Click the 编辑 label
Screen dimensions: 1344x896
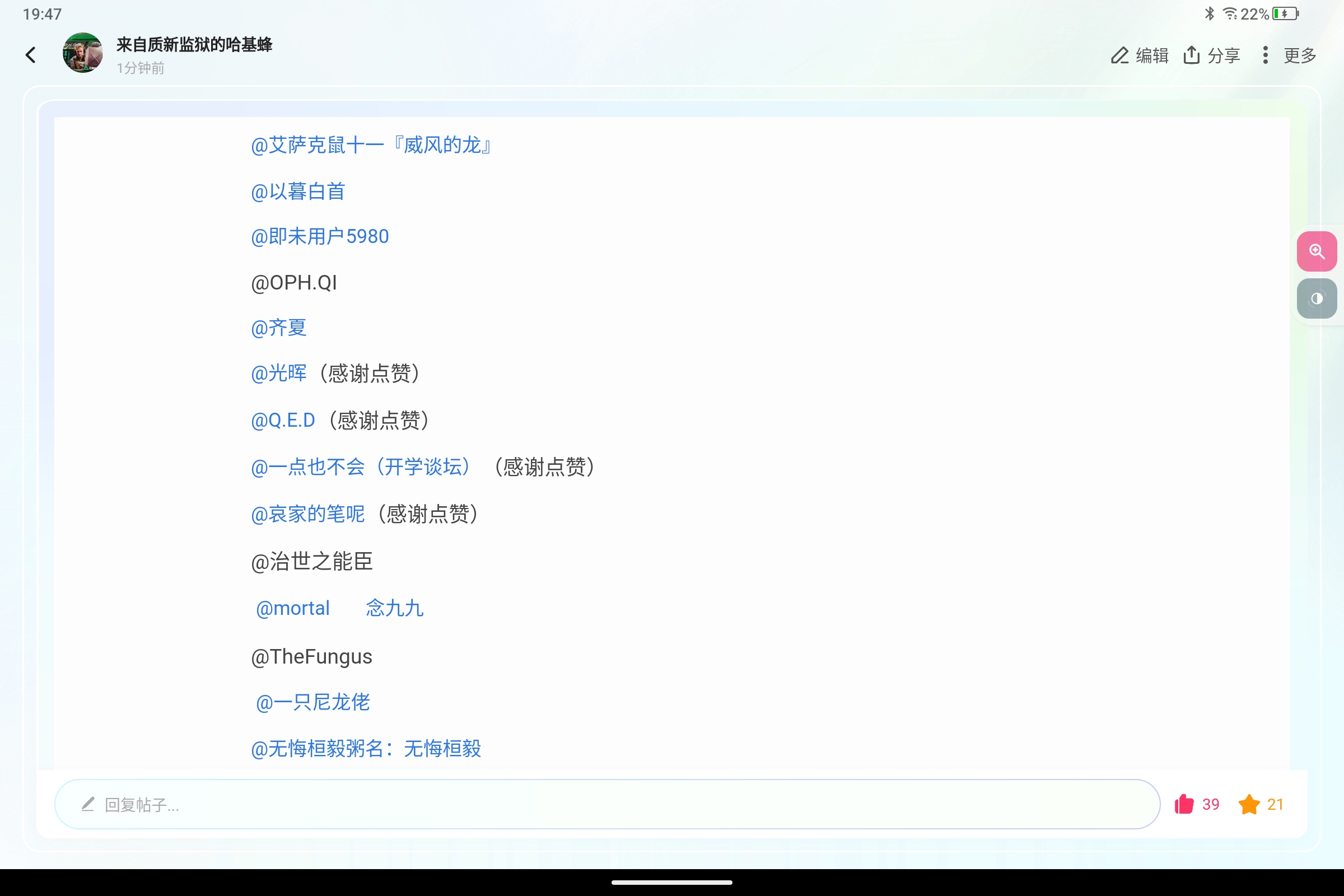(1152, 55)
